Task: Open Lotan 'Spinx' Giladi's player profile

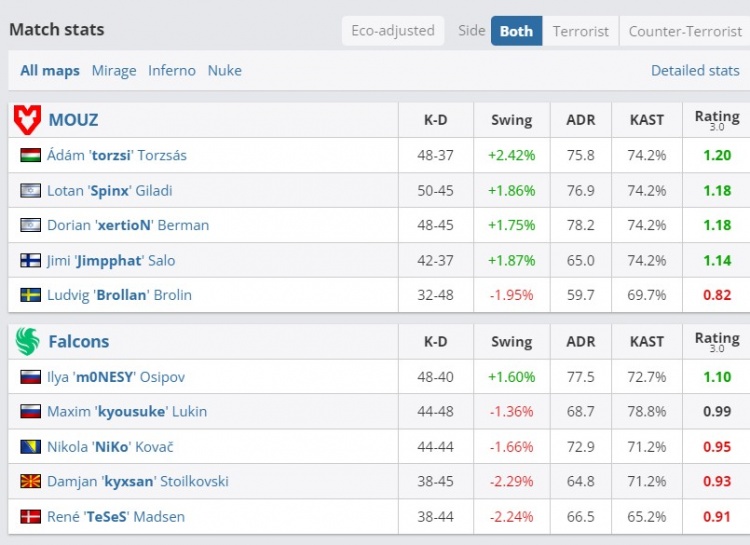Action: (x=124, y=191)
